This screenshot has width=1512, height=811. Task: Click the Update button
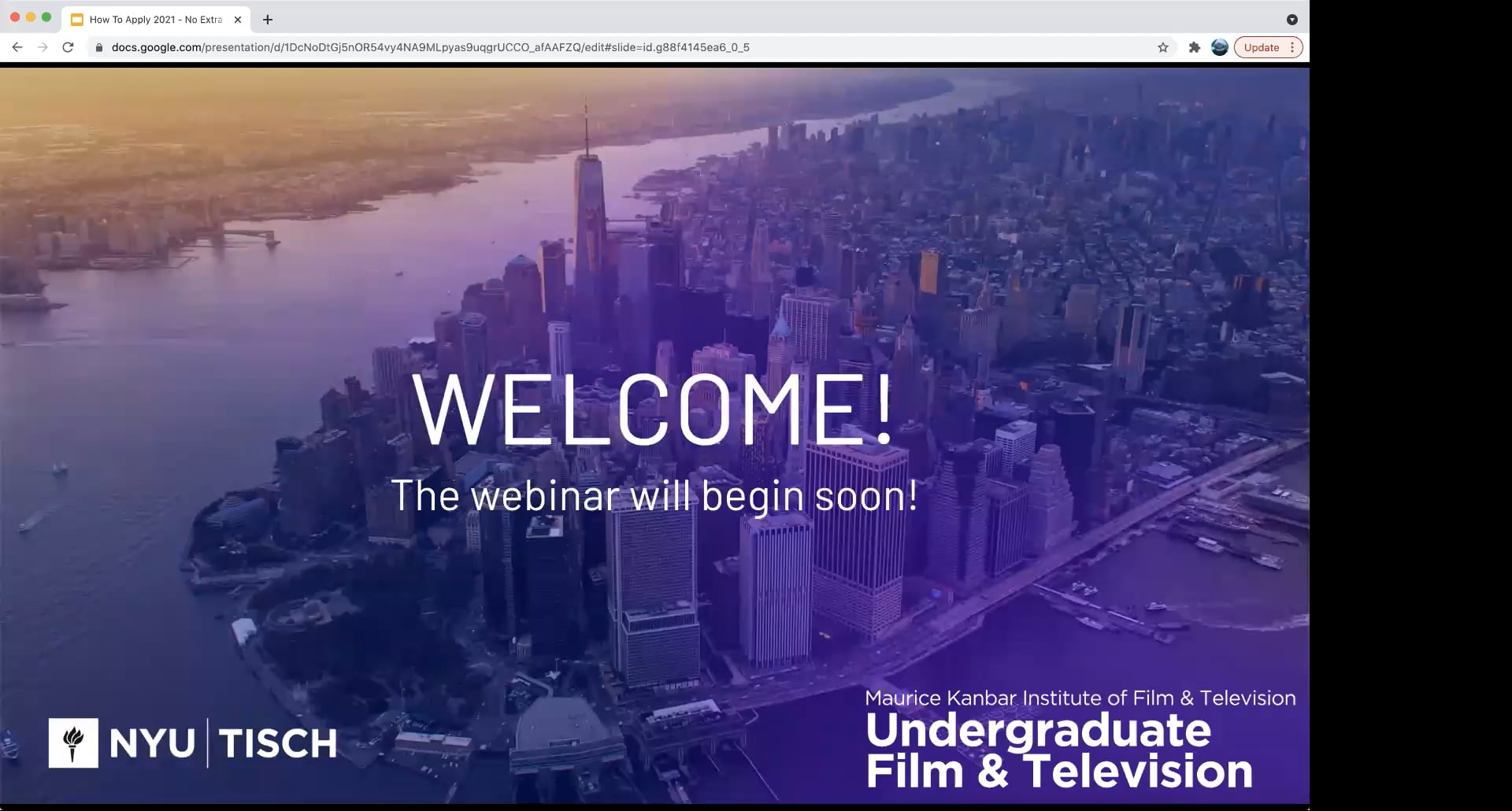pos(1261,47)
